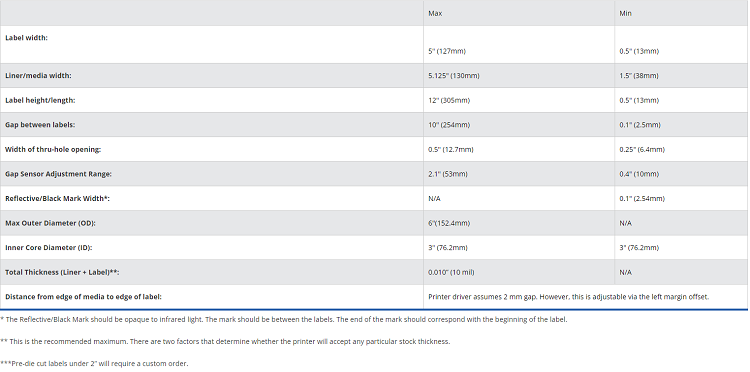The image size is (750, 372).
Task: Click the 0.5" (12.7mm) value
Action: 451,149
